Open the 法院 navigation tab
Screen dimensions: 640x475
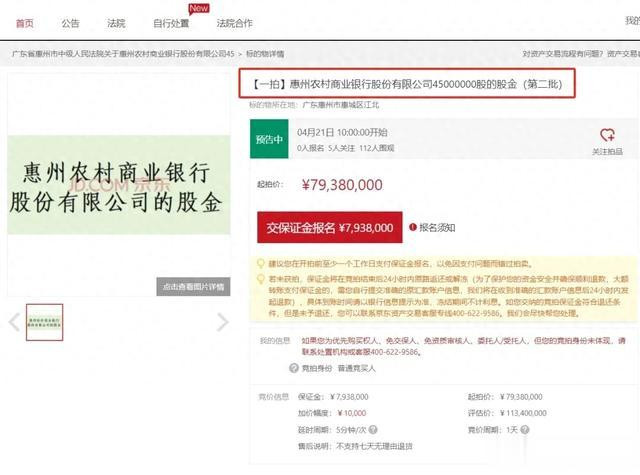click(x=116, y=23)
